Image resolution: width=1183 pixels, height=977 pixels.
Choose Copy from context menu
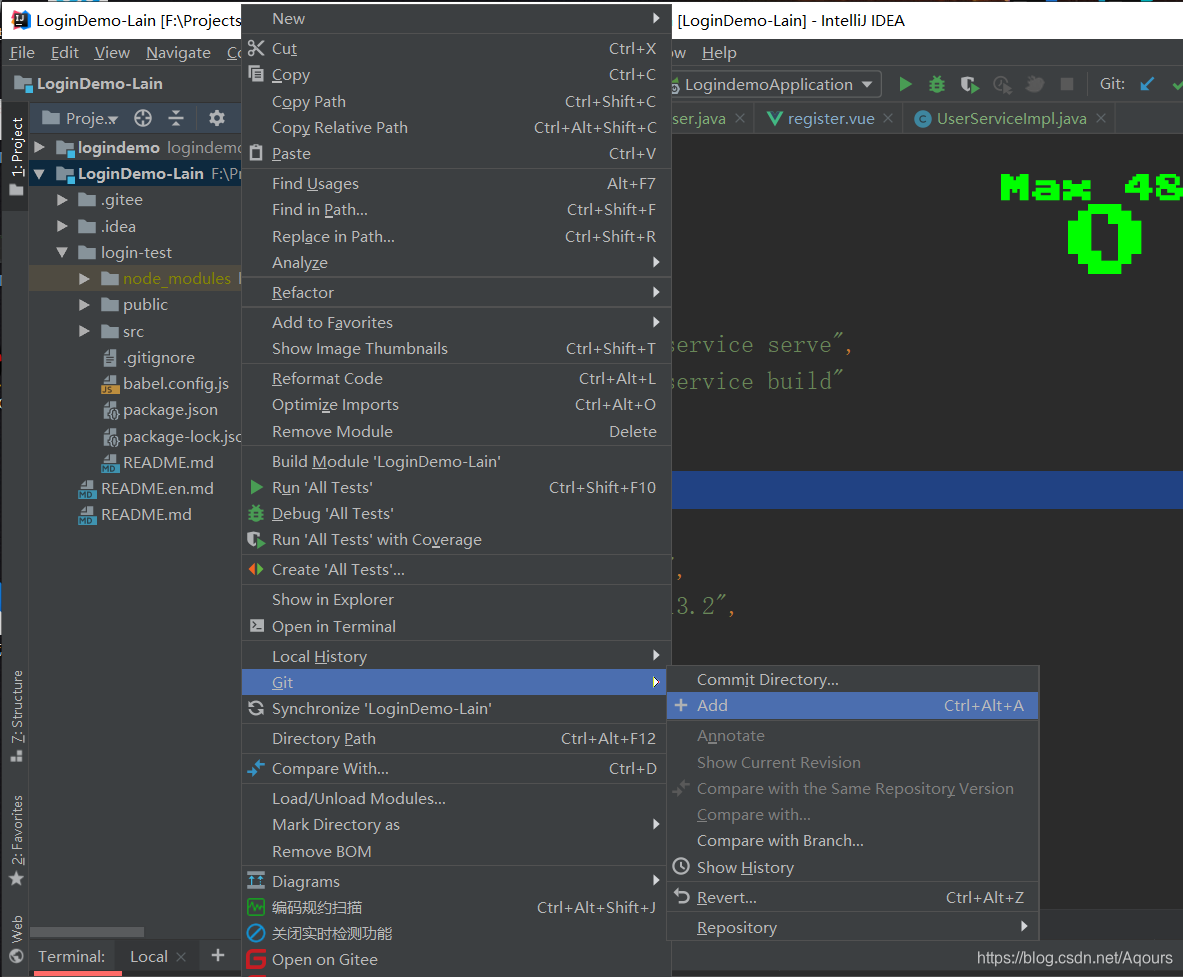pos(454,75)
